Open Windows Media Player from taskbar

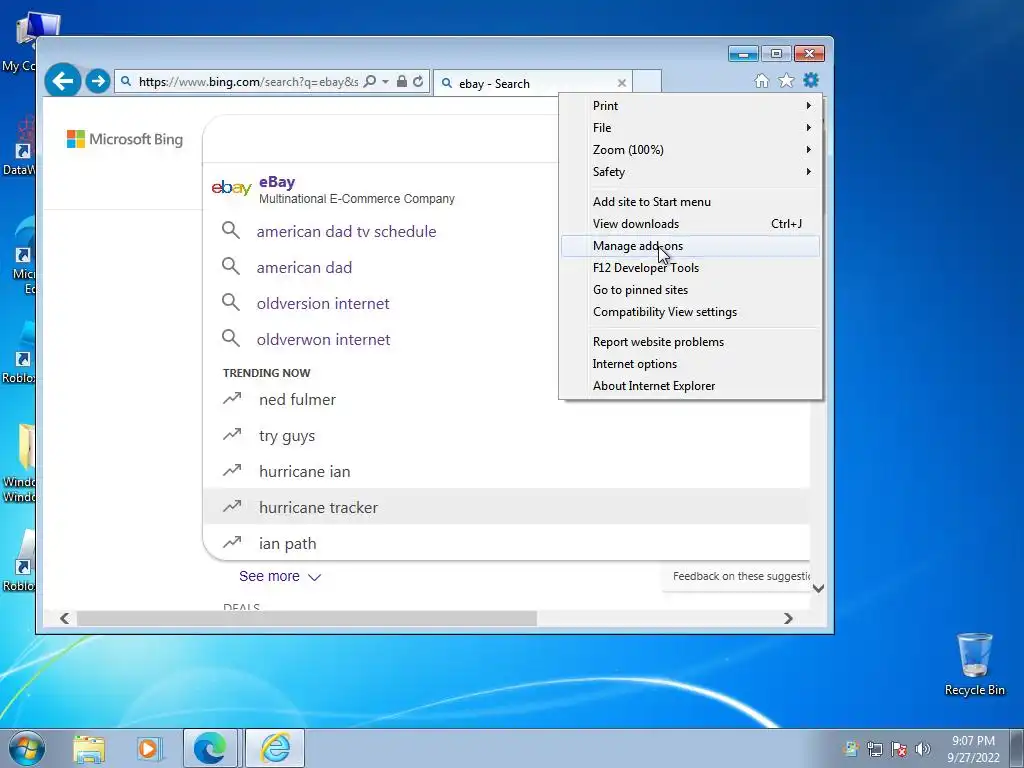[148, 748]
